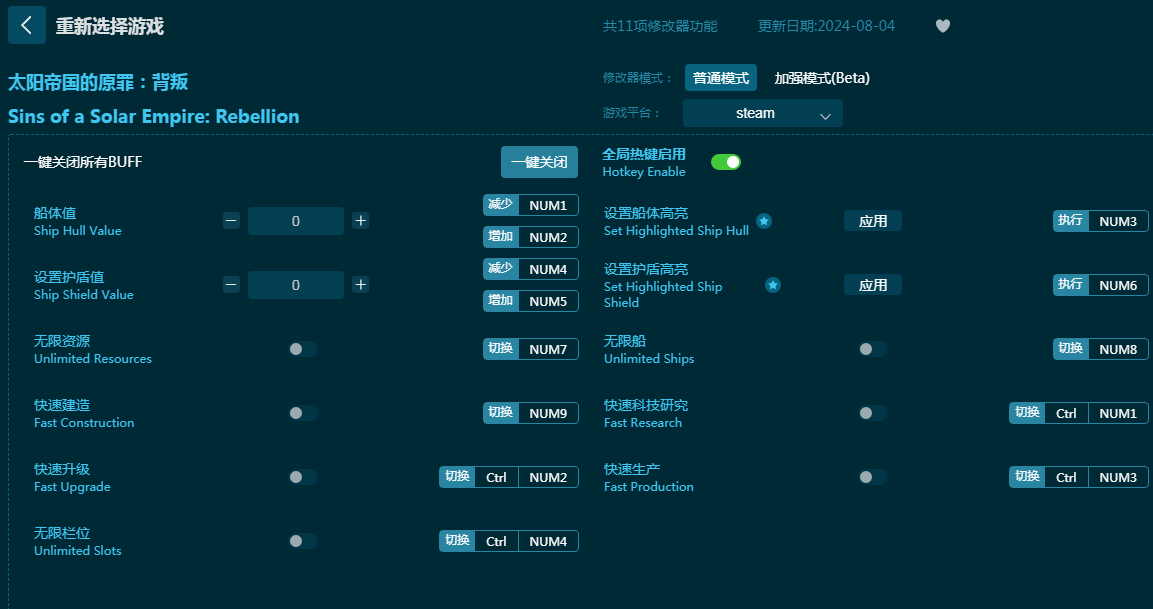Click 增加 NUM2 hotkey for Ship Hull
Screen dimensions: 1153x609
click(531, 237)
